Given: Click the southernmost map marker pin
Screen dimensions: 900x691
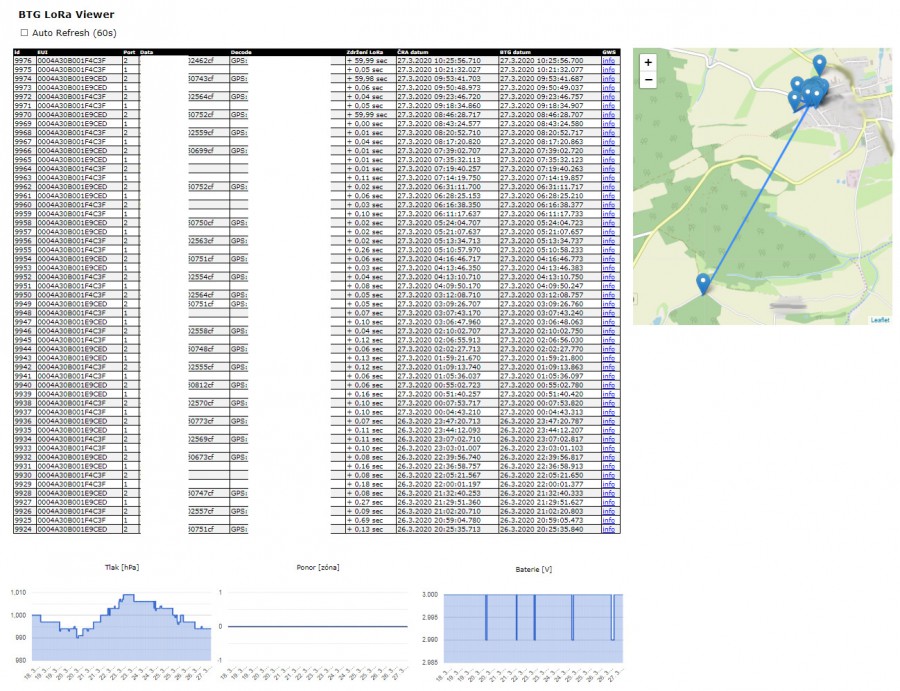Looking at the screenshot, I should [703, 283].
